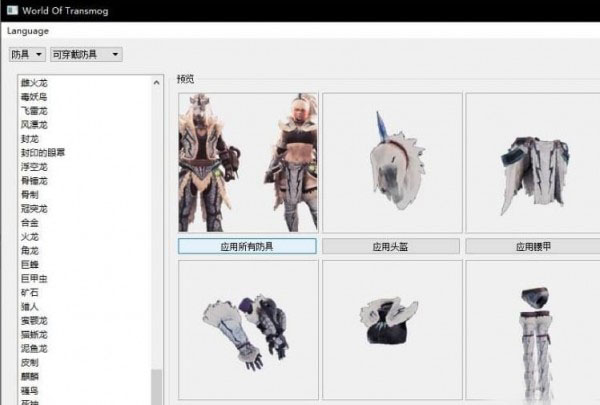600x405 pixels.
Task: Select 麒麟 in the armor list
Action: [30, 376]
